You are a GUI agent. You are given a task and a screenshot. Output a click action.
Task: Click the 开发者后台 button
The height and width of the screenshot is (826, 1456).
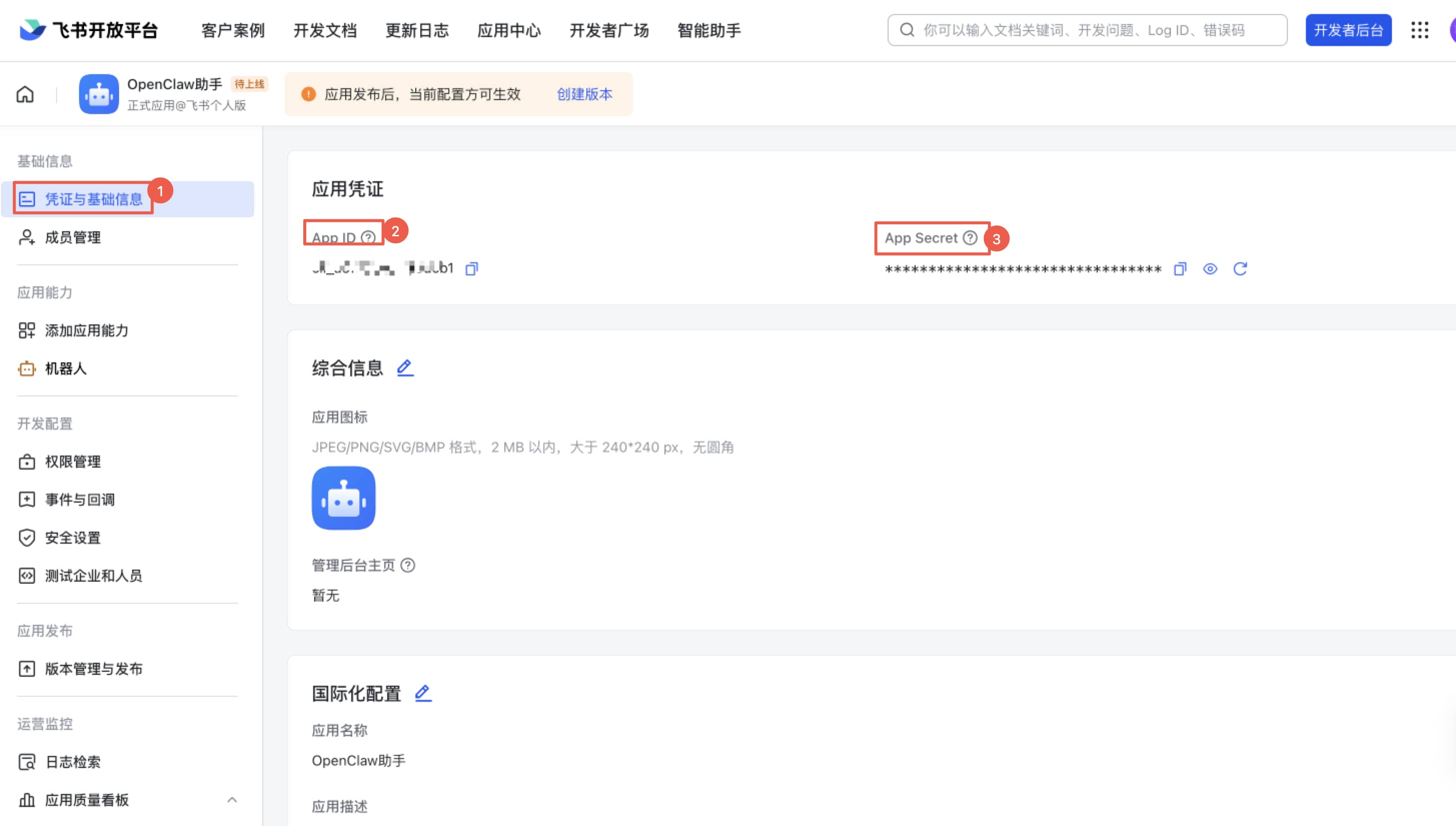(1348, 30)
